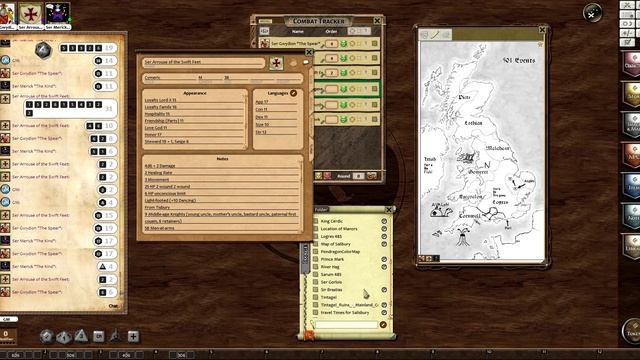640x360 pixels.
Task: Select Ser Merick portrait at top-left
Action: 58,15
